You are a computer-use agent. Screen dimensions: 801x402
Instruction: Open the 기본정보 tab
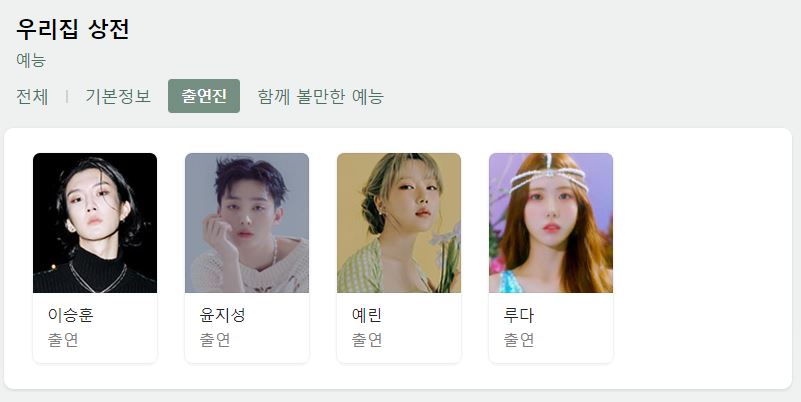coord(118,96)
